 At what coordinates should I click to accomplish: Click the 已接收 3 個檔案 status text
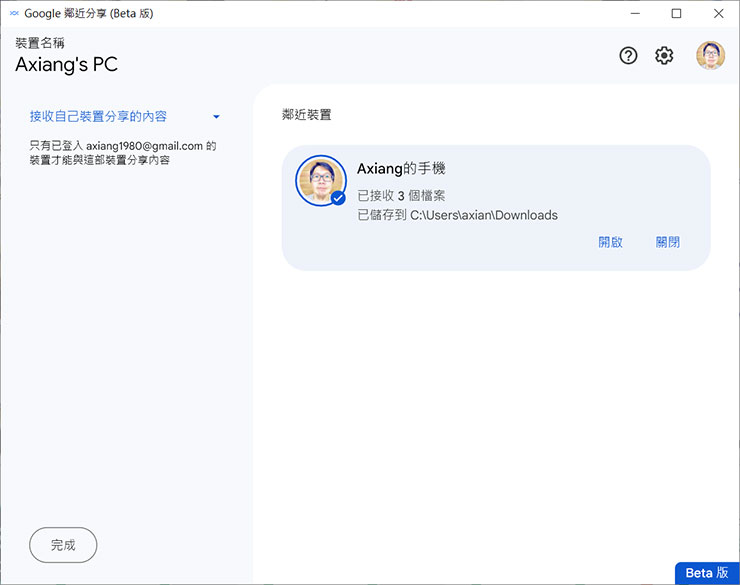coord(401,195)
